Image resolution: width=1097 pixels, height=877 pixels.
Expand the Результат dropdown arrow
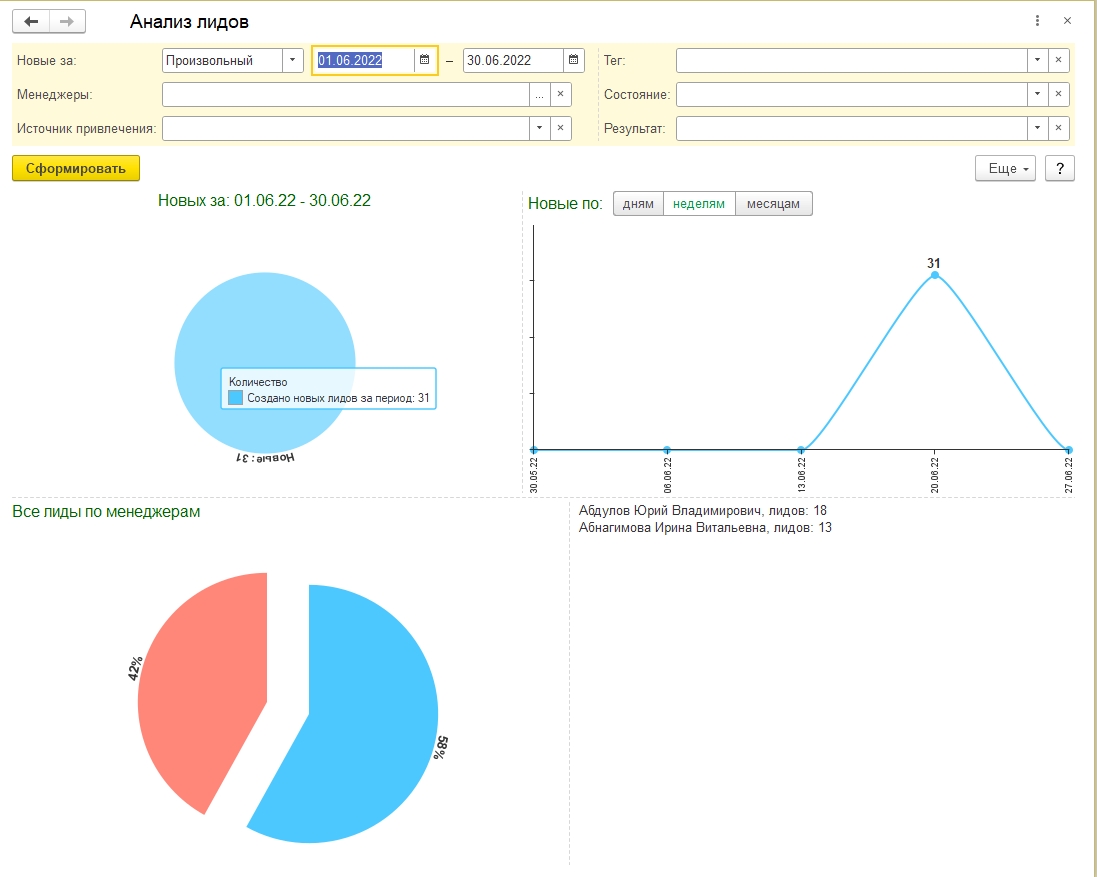click(1038, 128)
